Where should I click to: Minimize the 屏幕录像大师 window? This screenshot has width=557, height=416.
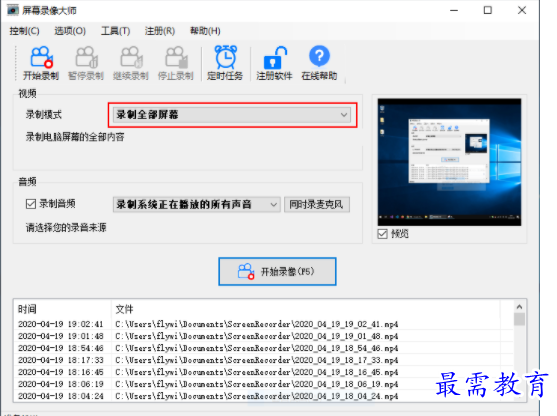(454, 10)
